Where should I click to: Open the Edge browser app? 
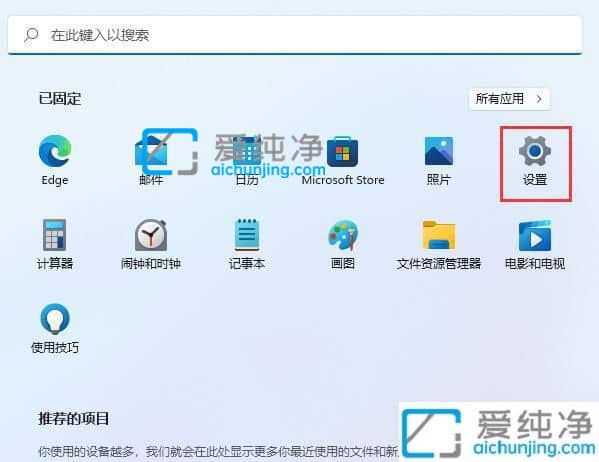[x=55, y=160]
